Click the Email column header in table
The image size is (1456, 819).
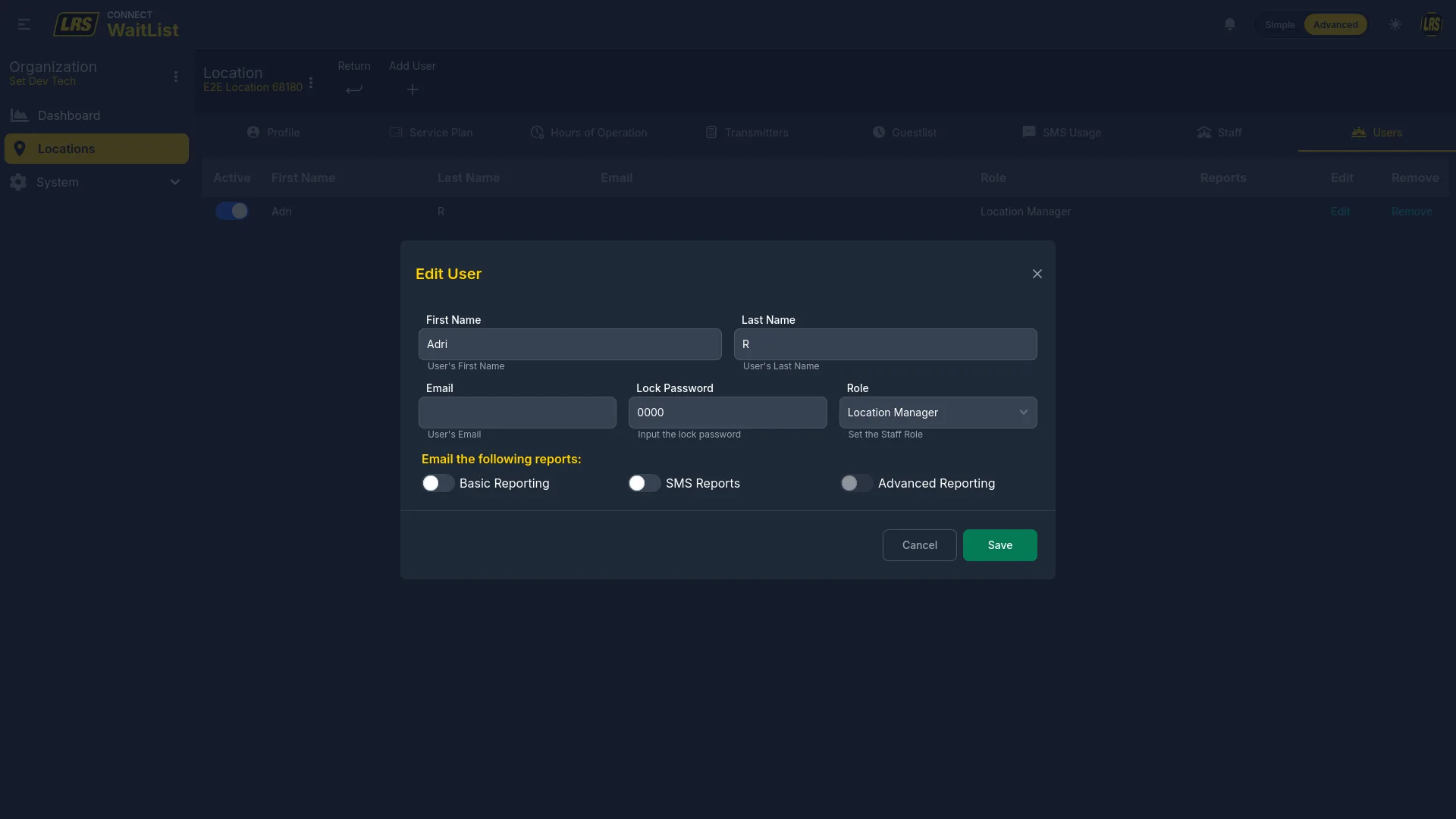617,177
